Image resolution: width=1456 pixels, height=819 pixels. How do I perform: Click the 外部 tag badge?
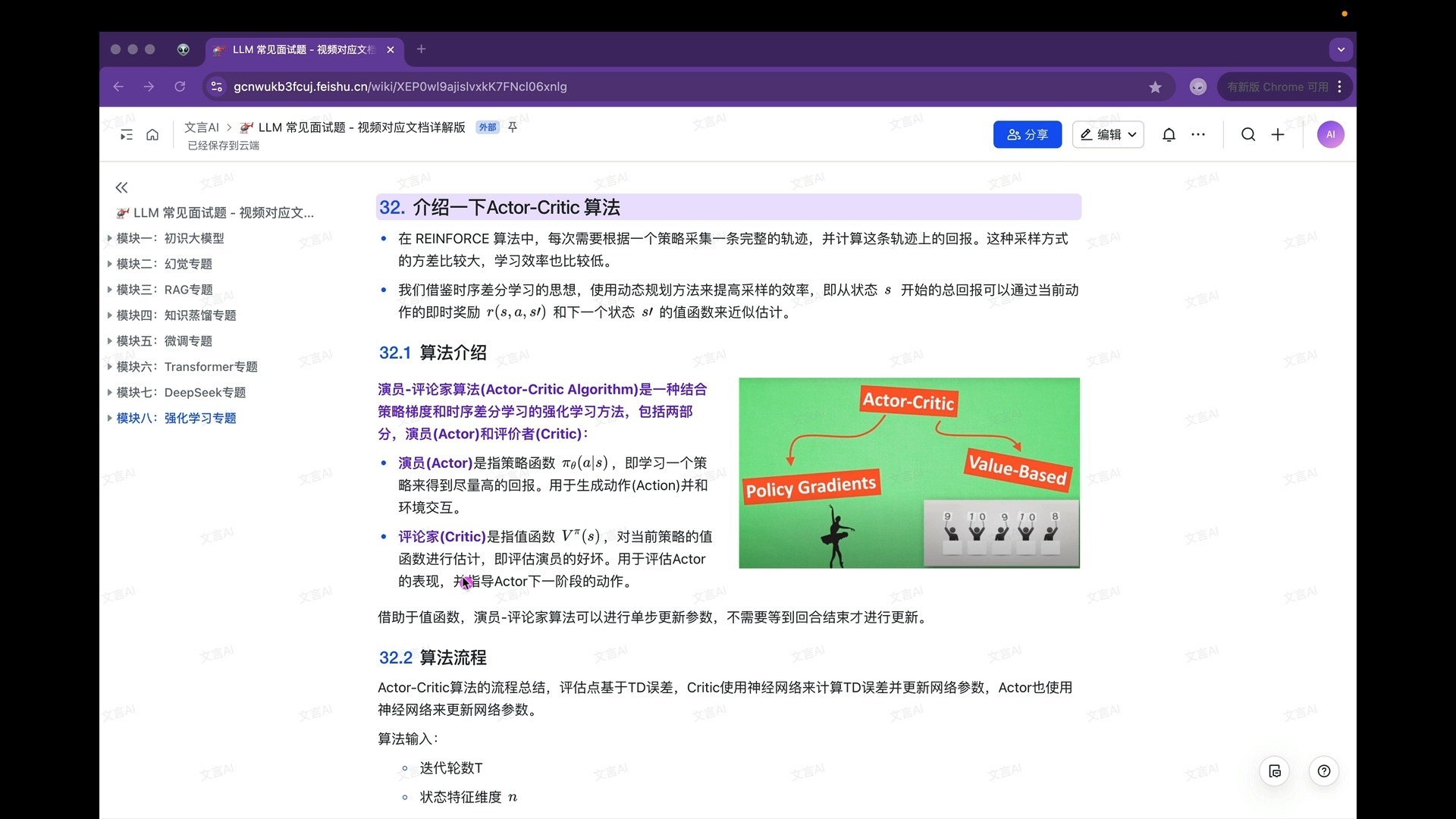point(488,127)
